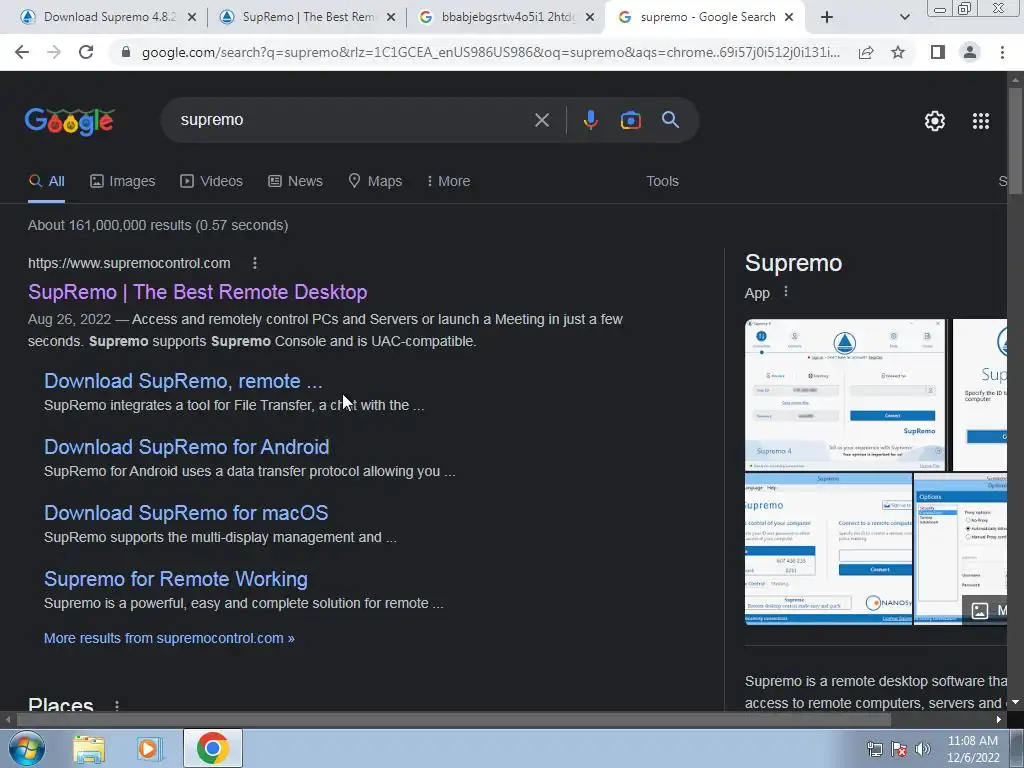Switch to Images results

coord(123,182)
